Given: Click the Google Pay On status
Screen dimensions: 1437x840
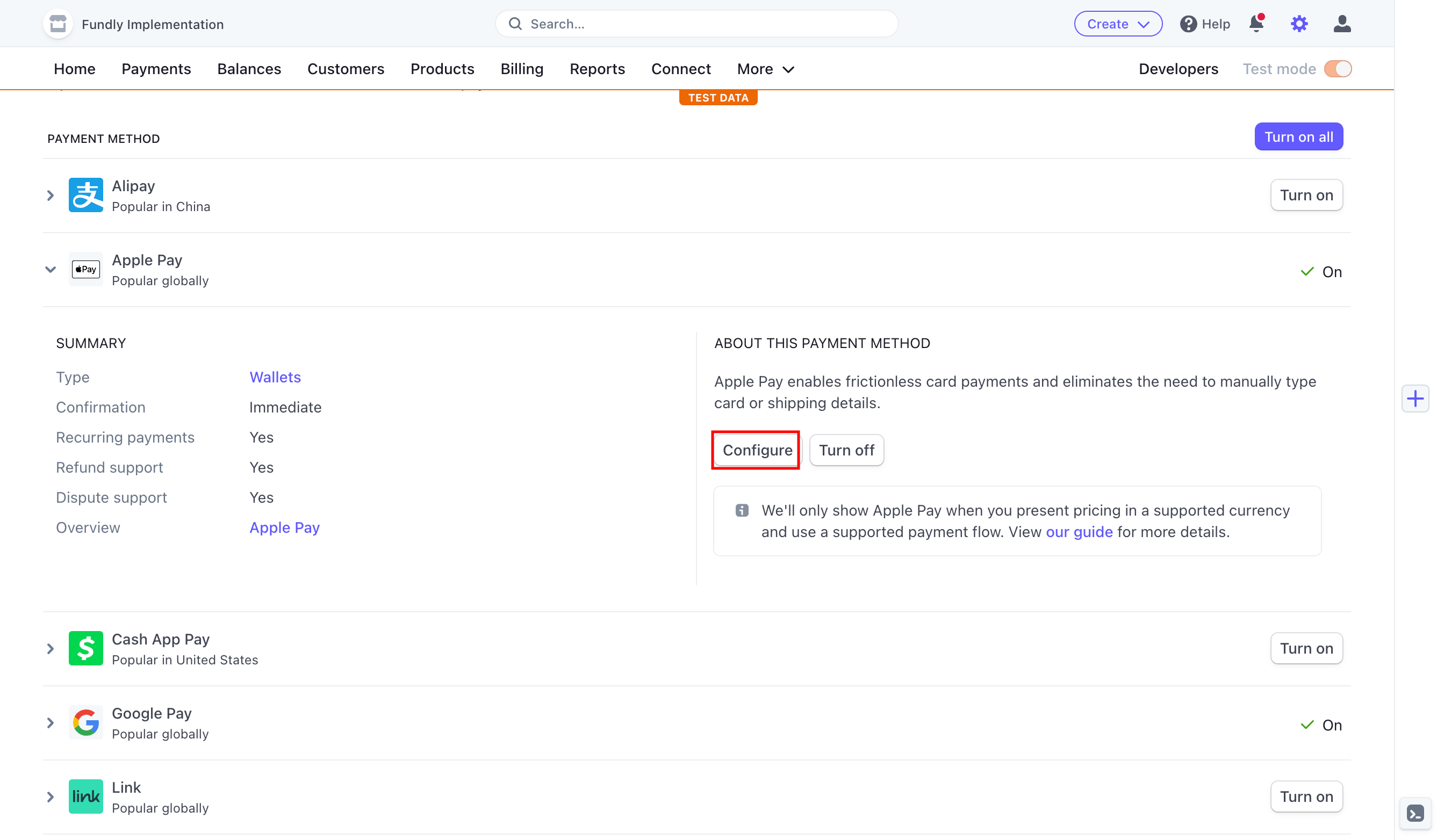Looking at the screenshot, I should (x=1321, y=725).
